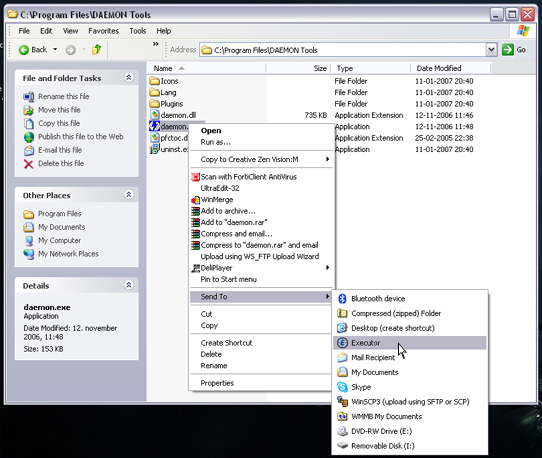This screenshot has width=542, height=458.
Task: Click the WinSCP3 upload icon
Action: (342, 402)
